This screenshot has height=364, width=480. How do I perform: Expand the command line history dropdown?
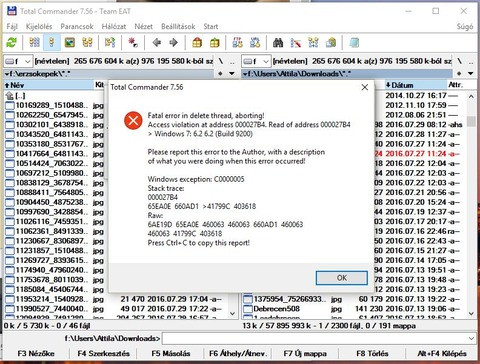pyautogui.click(x=471, y=338)
